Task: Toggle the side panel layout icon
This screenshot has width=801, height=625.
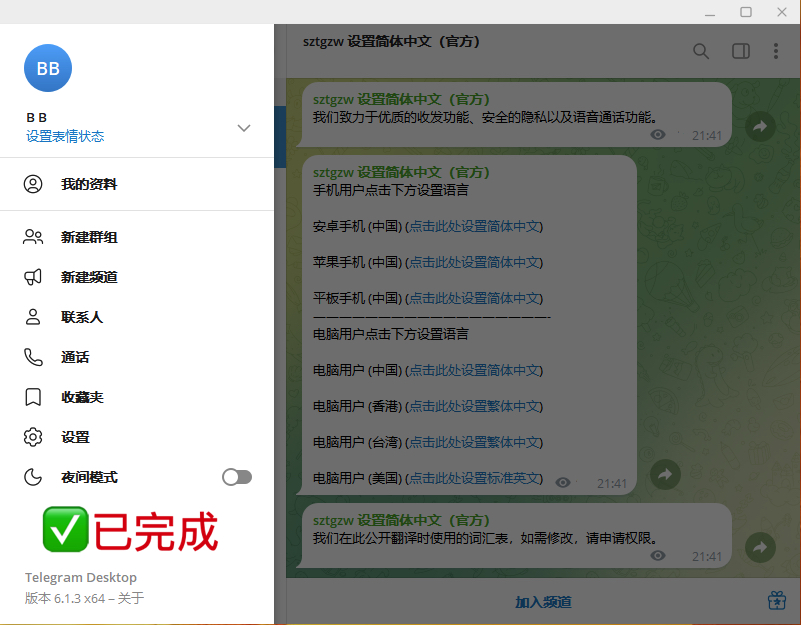Action: (x=741, y=51)
